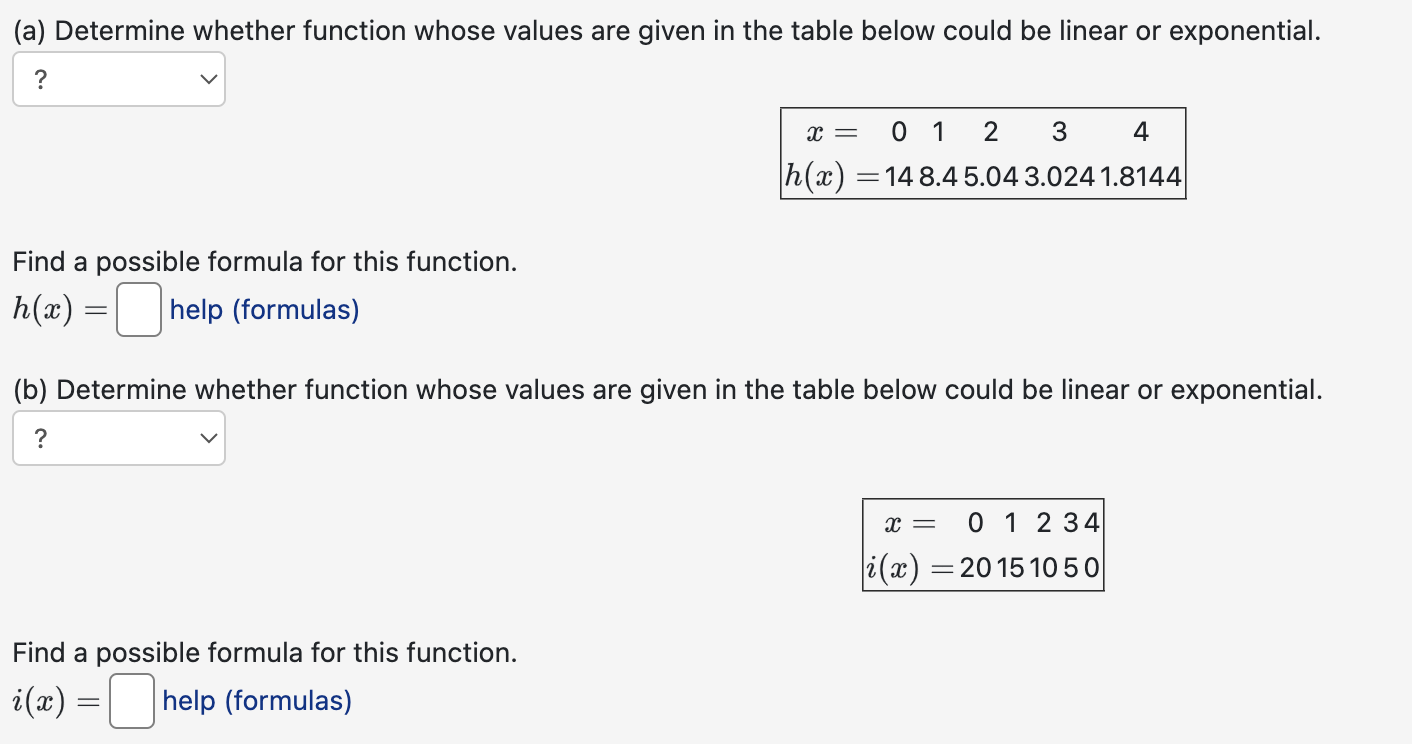This screenshot has height=744, width=1412.
Task: Click the value 20 in the i(x) table
Action: pyautogui.click(x=977, y=567)
